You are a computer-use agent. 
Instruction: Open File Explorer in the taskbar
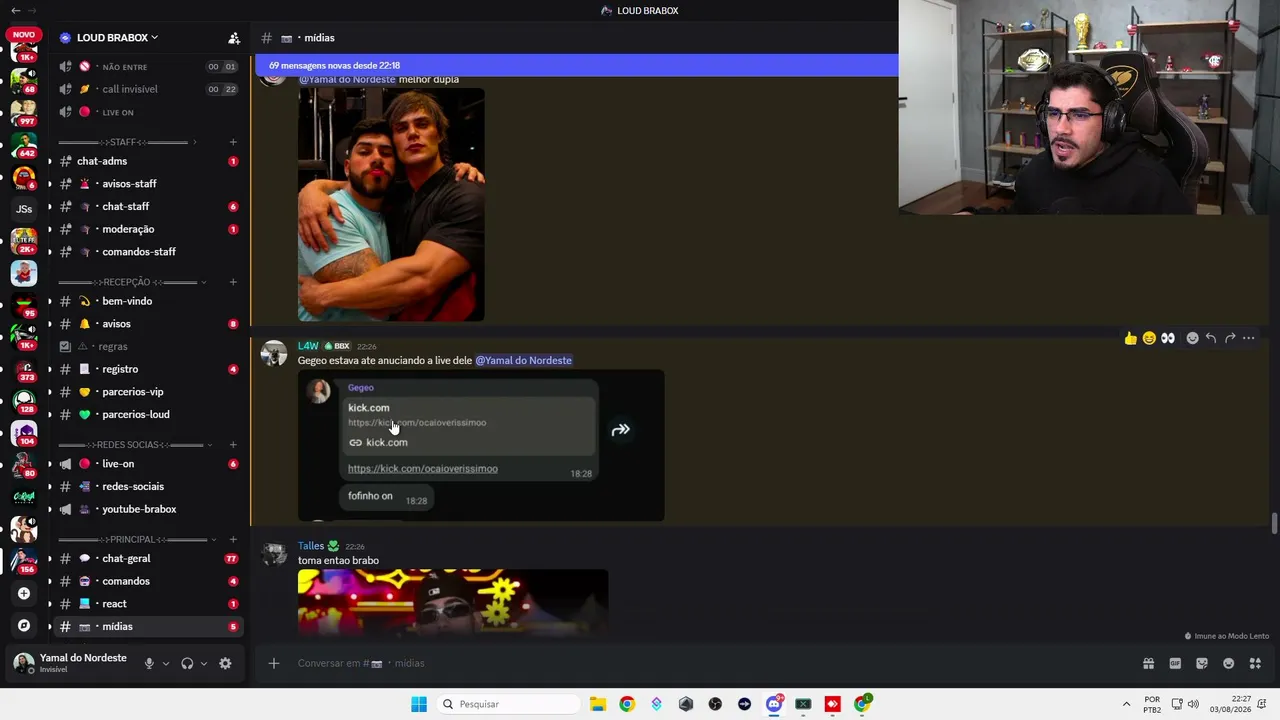598,704
